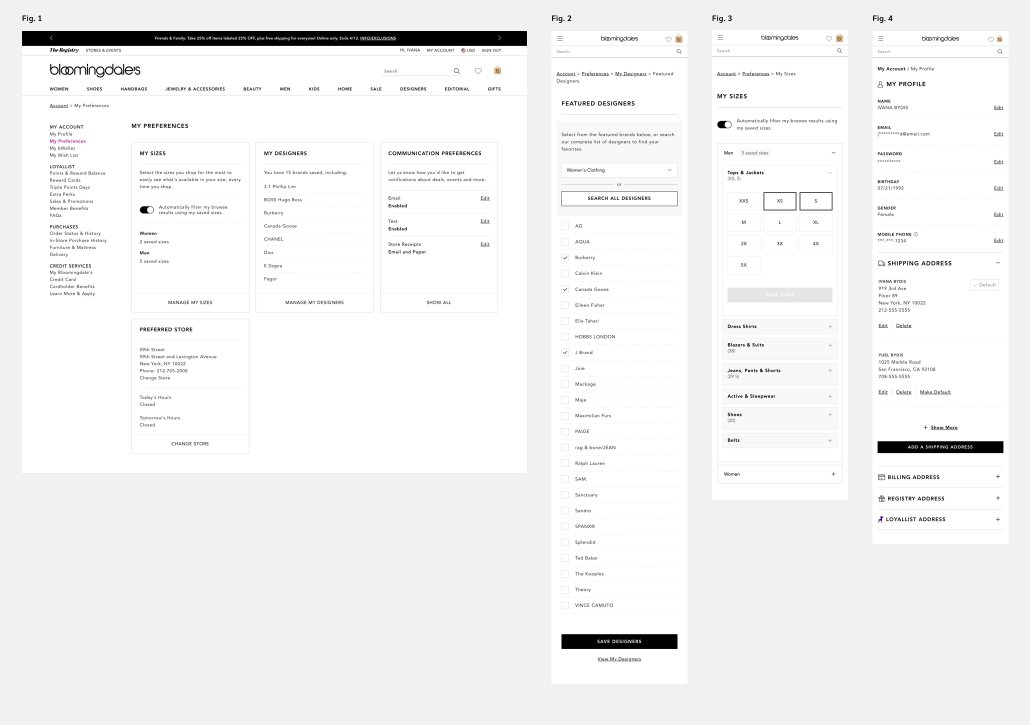Toggle saved-sizes filter switch in the Fig. 1 My Sizes card
This screenshot has height=725, width=1030.
pos(147,210)
